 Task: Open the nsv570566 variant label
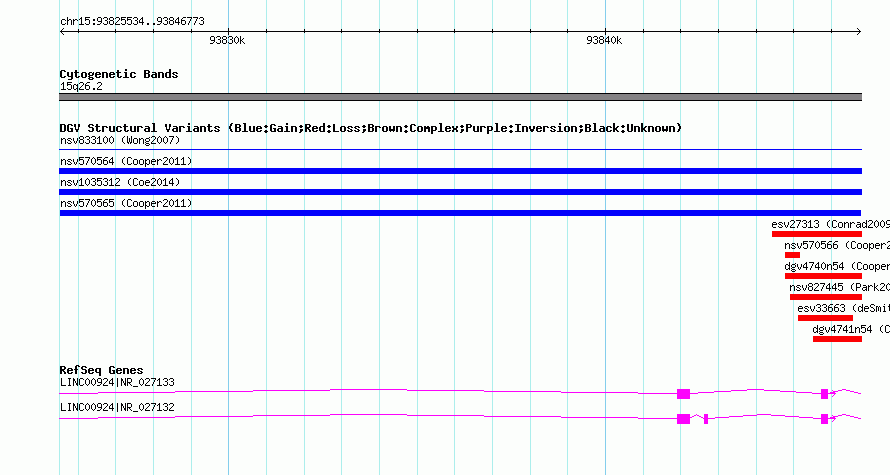point(837,245)
